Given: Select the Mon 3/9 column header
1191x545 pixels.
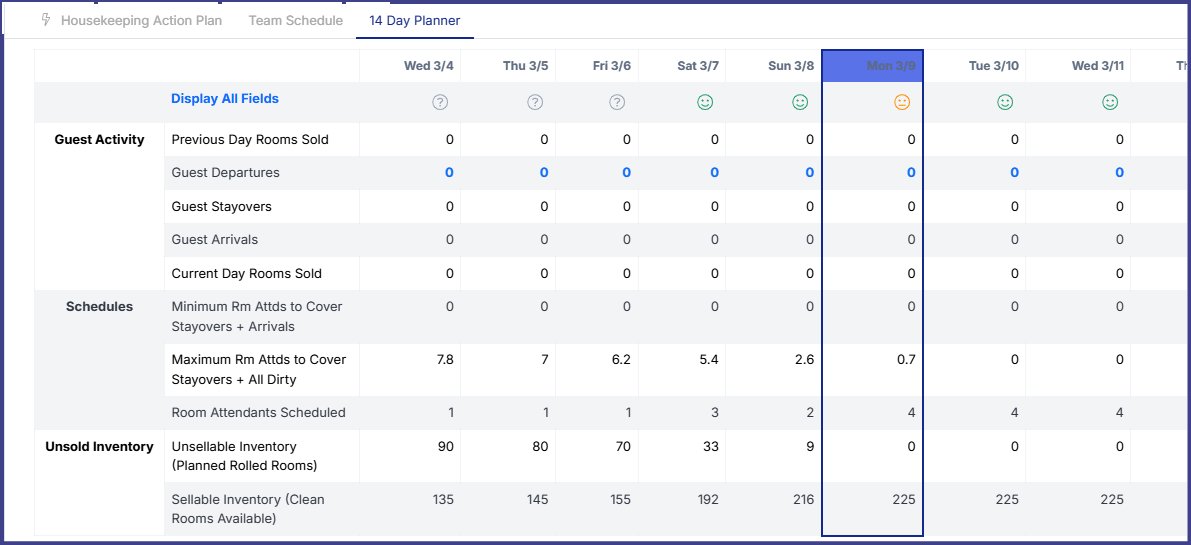Looking at the screenshot, I should [x=890, y=66].
